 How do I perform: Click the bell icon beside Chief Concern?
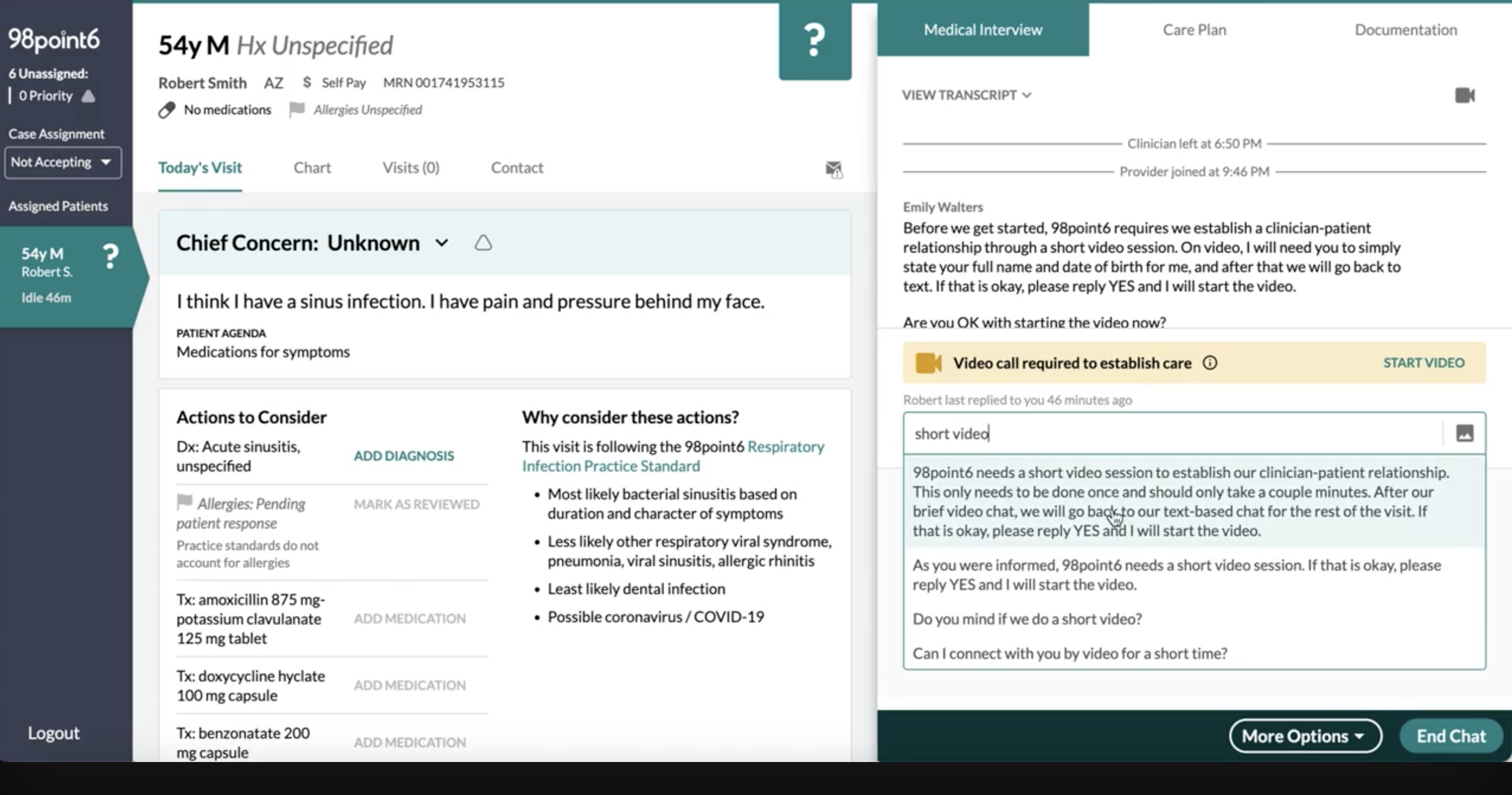click(x=483, y=242)
